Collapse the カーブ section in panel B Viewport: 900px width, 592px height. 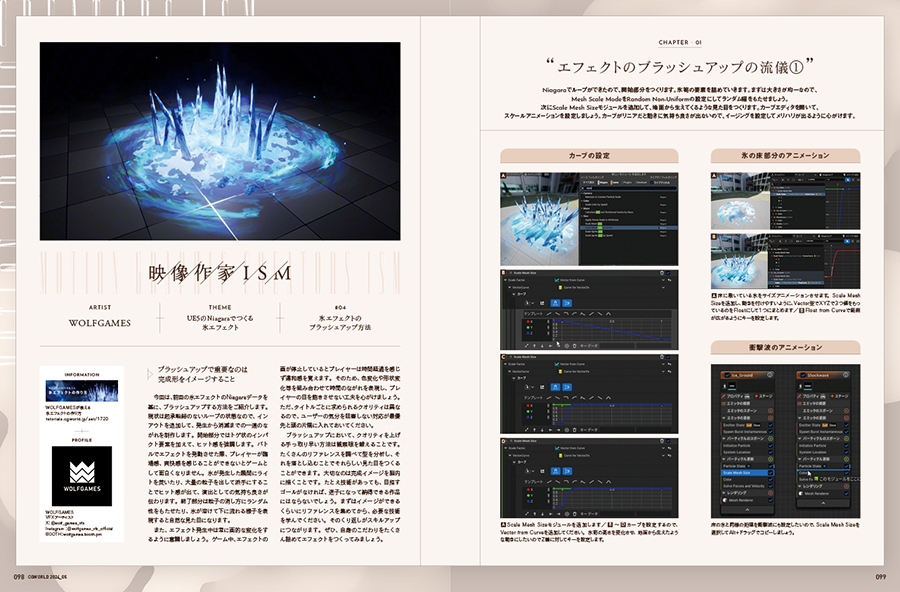(514, 294)
